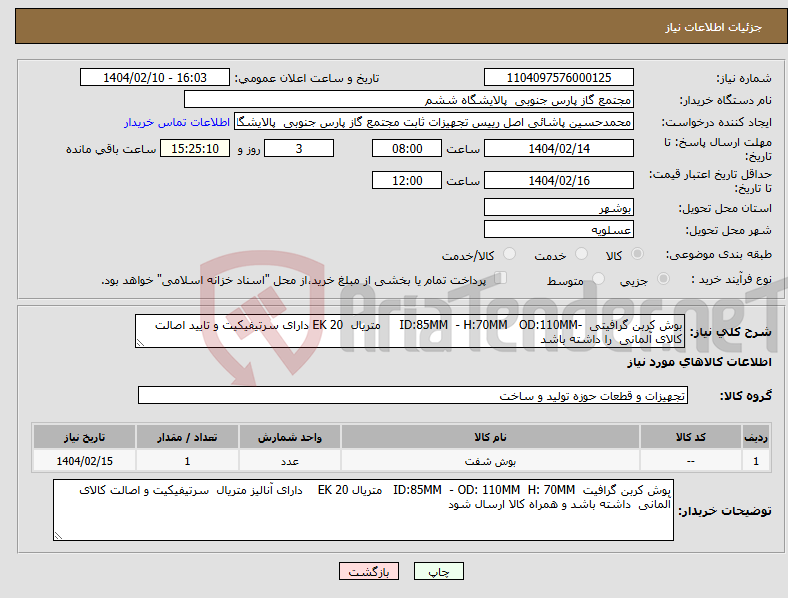Click the گروه کالا field

(413, 395)
